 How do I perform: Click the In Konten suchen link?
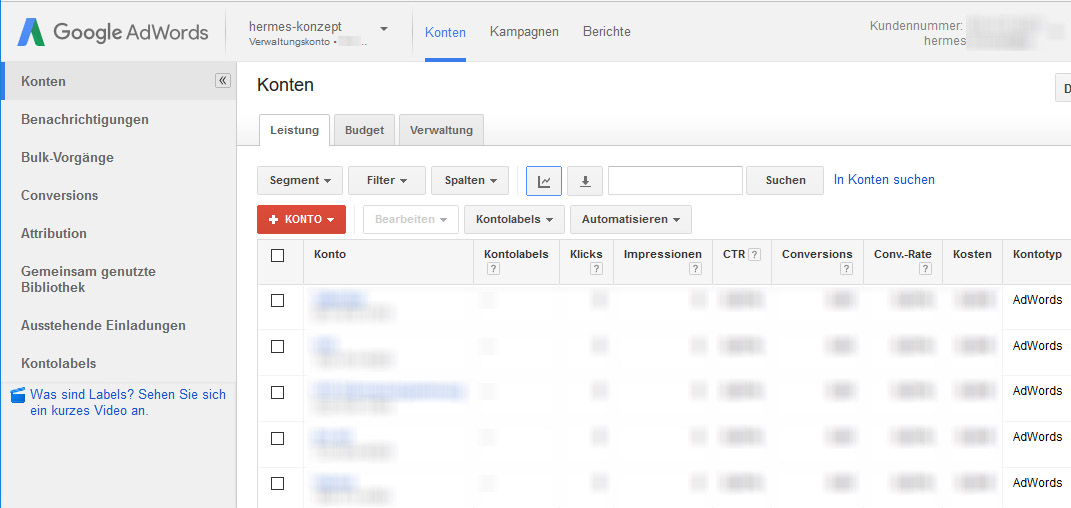point(884,180)
